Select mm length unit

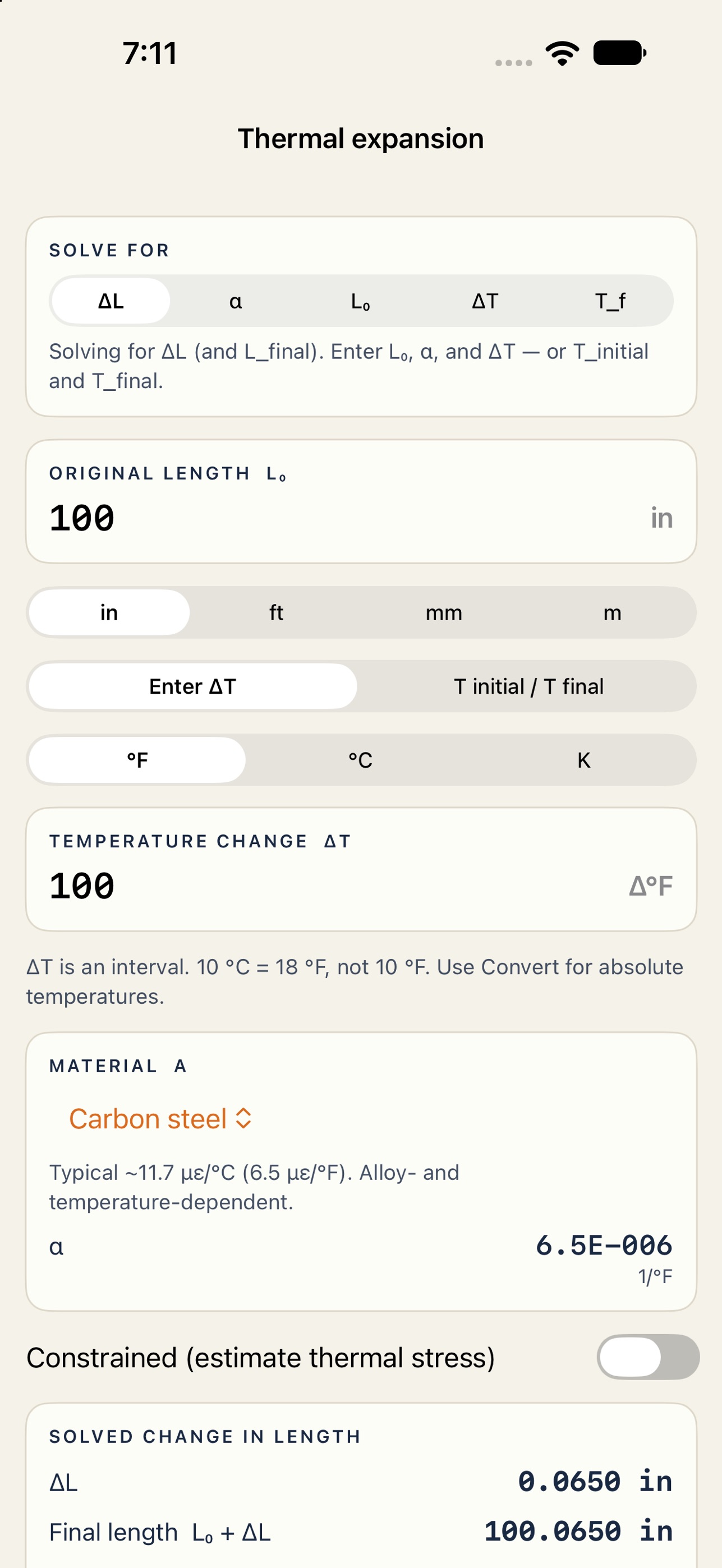pyautogui.click(x=444, y=612)
